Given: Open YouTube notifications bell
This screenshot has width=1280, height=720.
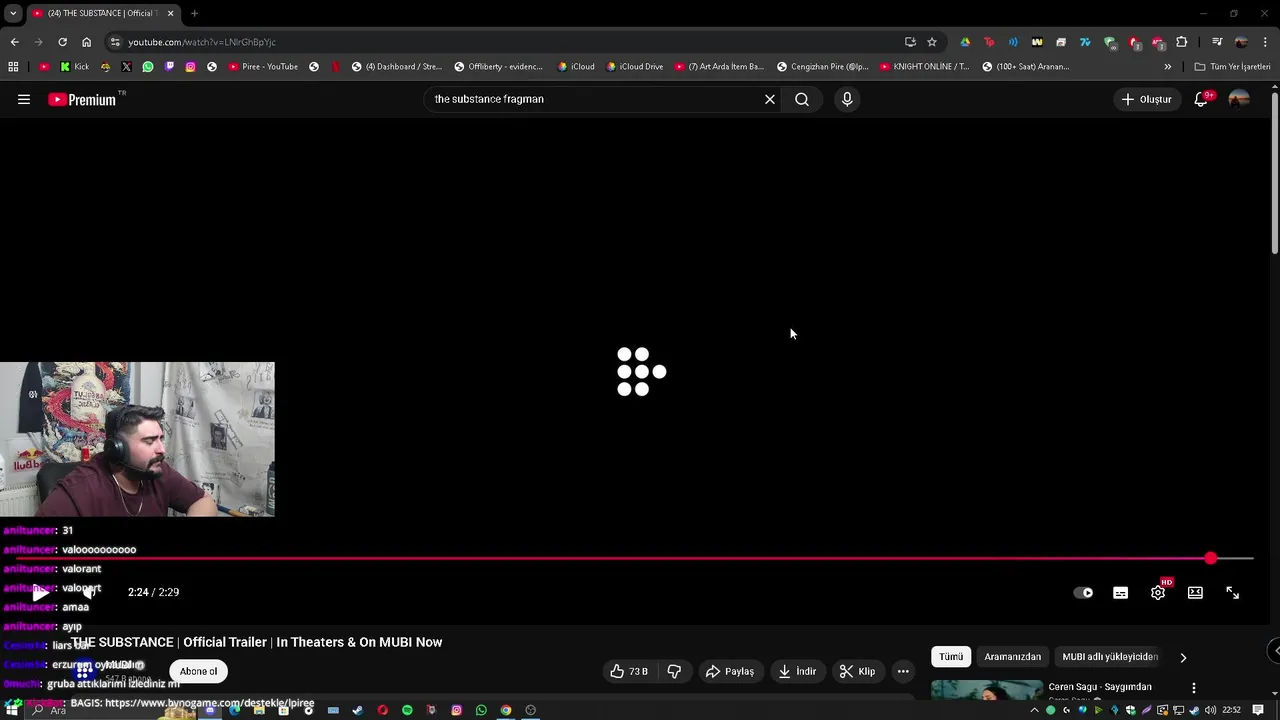Looking at the screenshot, I should (x=1201, y=99).
